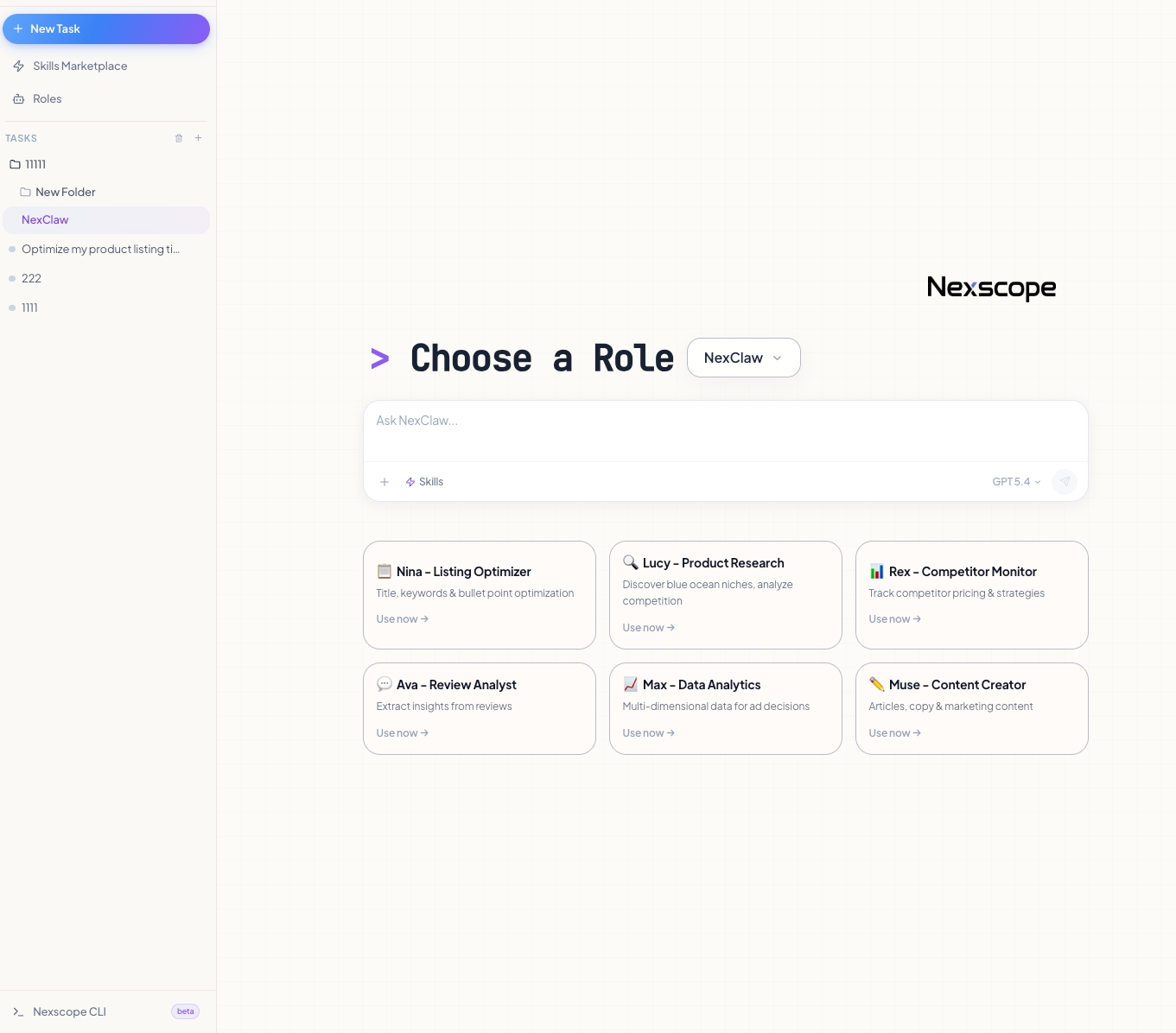The width and height of the screenshot is (1176, 1033).
Task: Open the GPT 5.4 model selector
Action: point(1016,481)
